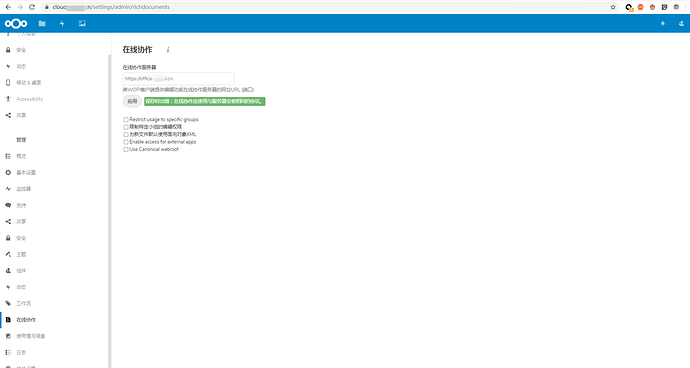Click the 在线协作服务器 field label
Screen dimensions: 690x368
pos(139,67)
